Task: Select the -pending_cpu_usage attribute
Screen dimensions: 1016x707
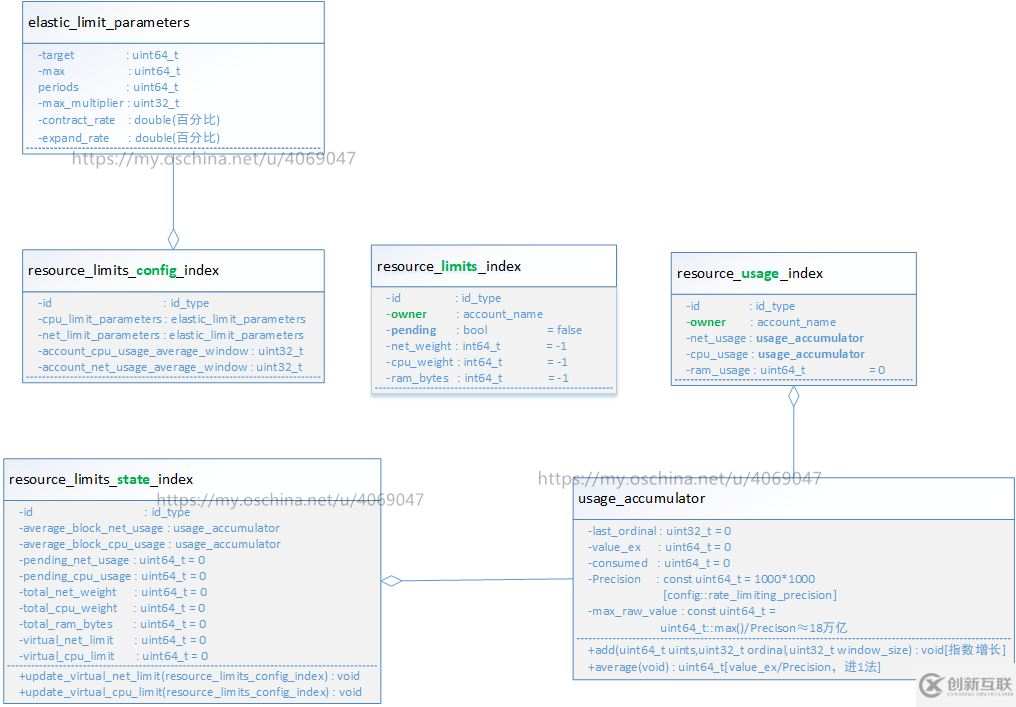Action: pos(113,576)
